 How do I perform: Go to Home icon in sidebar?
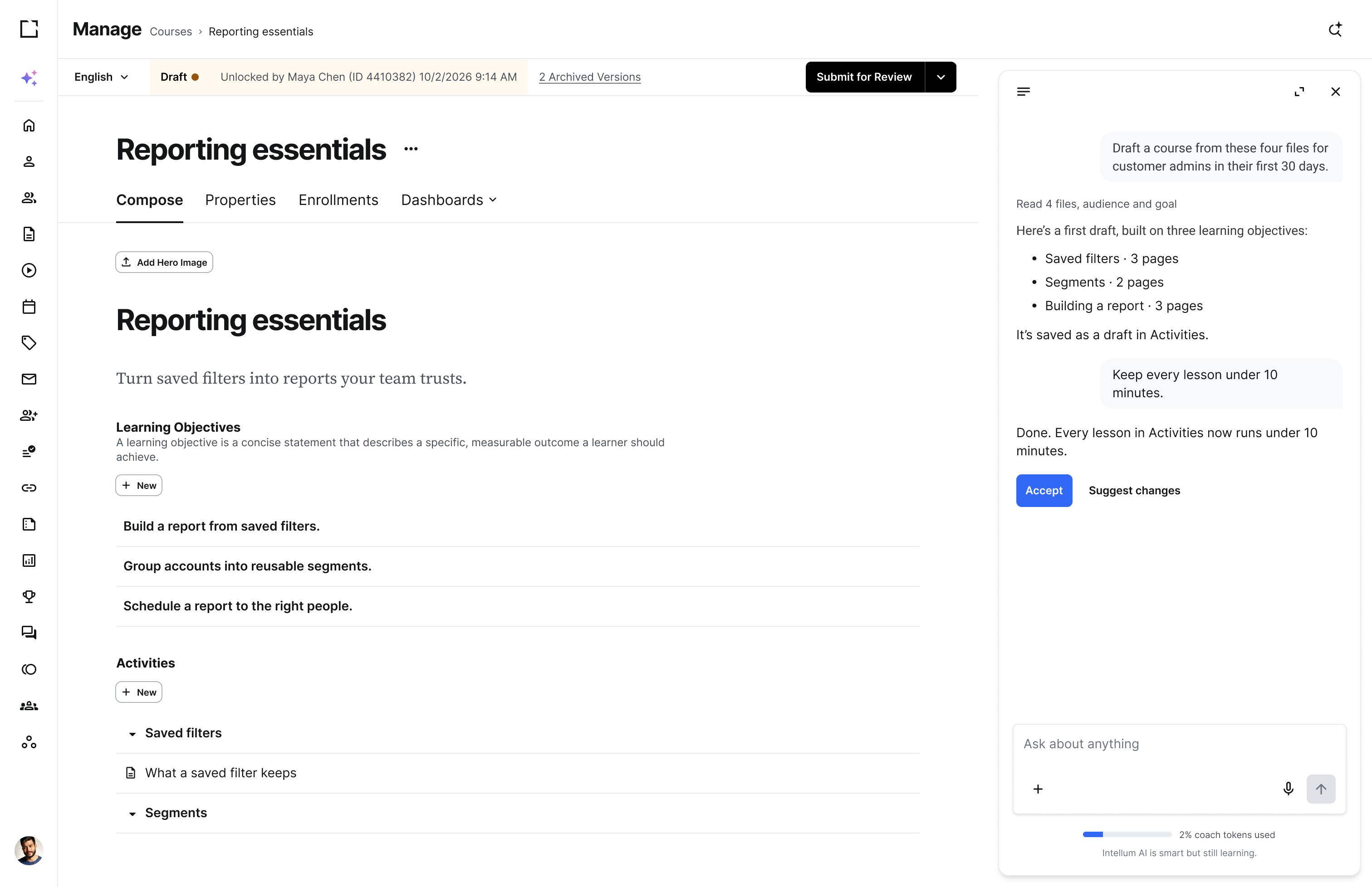click(x=29, y=126)
